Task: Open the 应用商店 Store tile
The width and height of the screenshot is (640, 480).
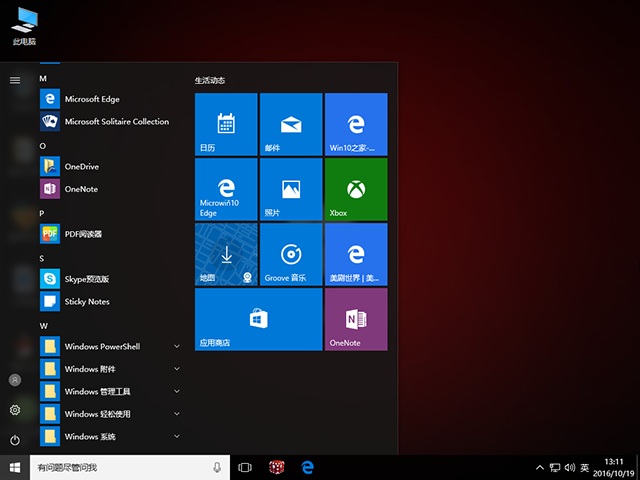Action: 258,319
